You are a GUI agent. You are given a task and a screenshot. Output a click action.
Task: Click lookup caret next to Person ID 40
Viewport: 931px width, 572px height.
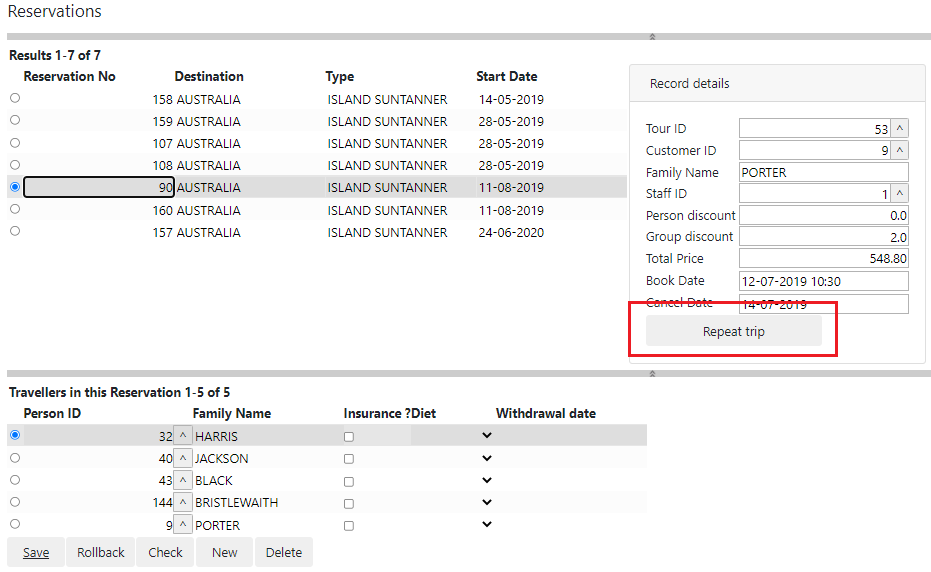click(x=183, y=458)
